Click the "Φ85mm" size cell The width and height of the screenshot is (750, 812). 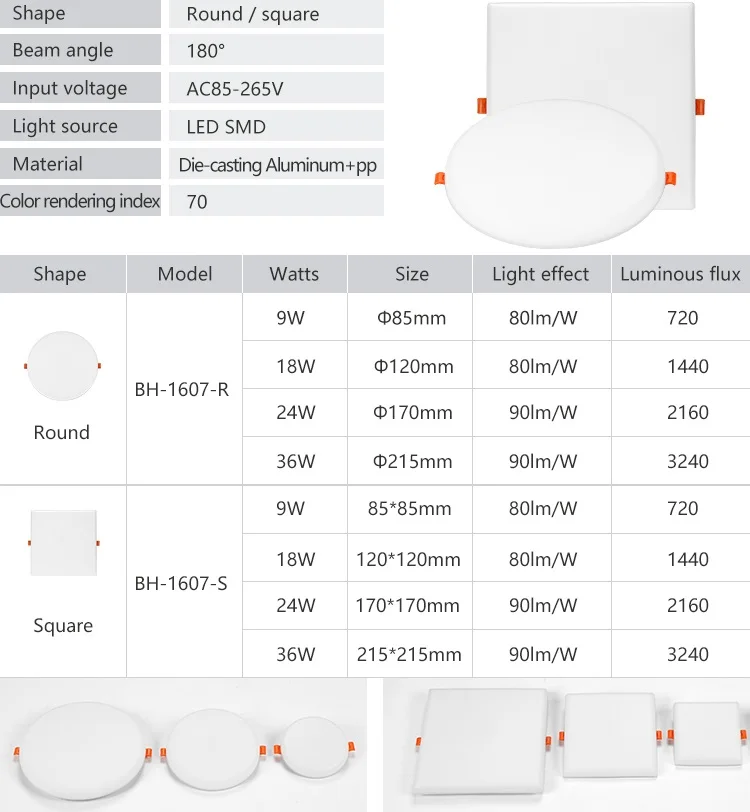[411, 317]
